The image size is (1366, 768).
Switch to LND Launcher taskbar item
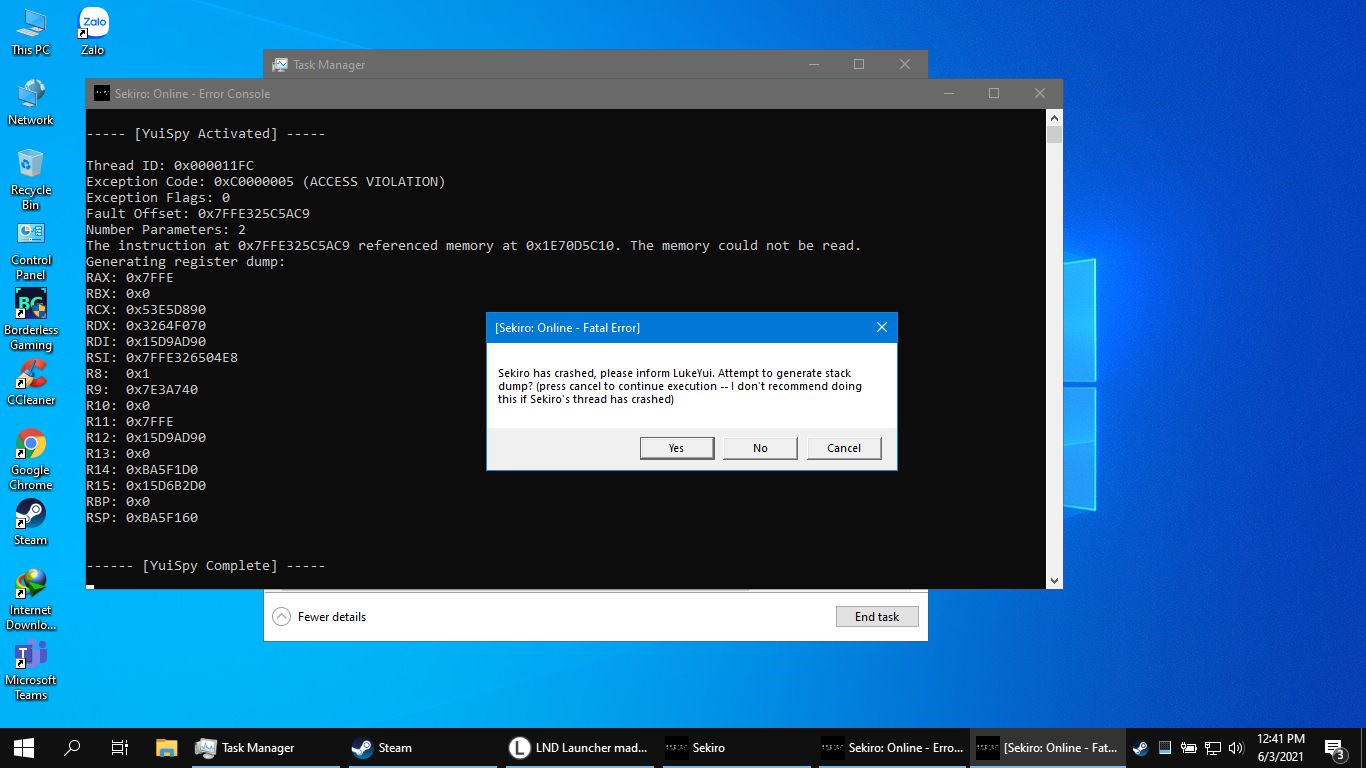(580, 747)
